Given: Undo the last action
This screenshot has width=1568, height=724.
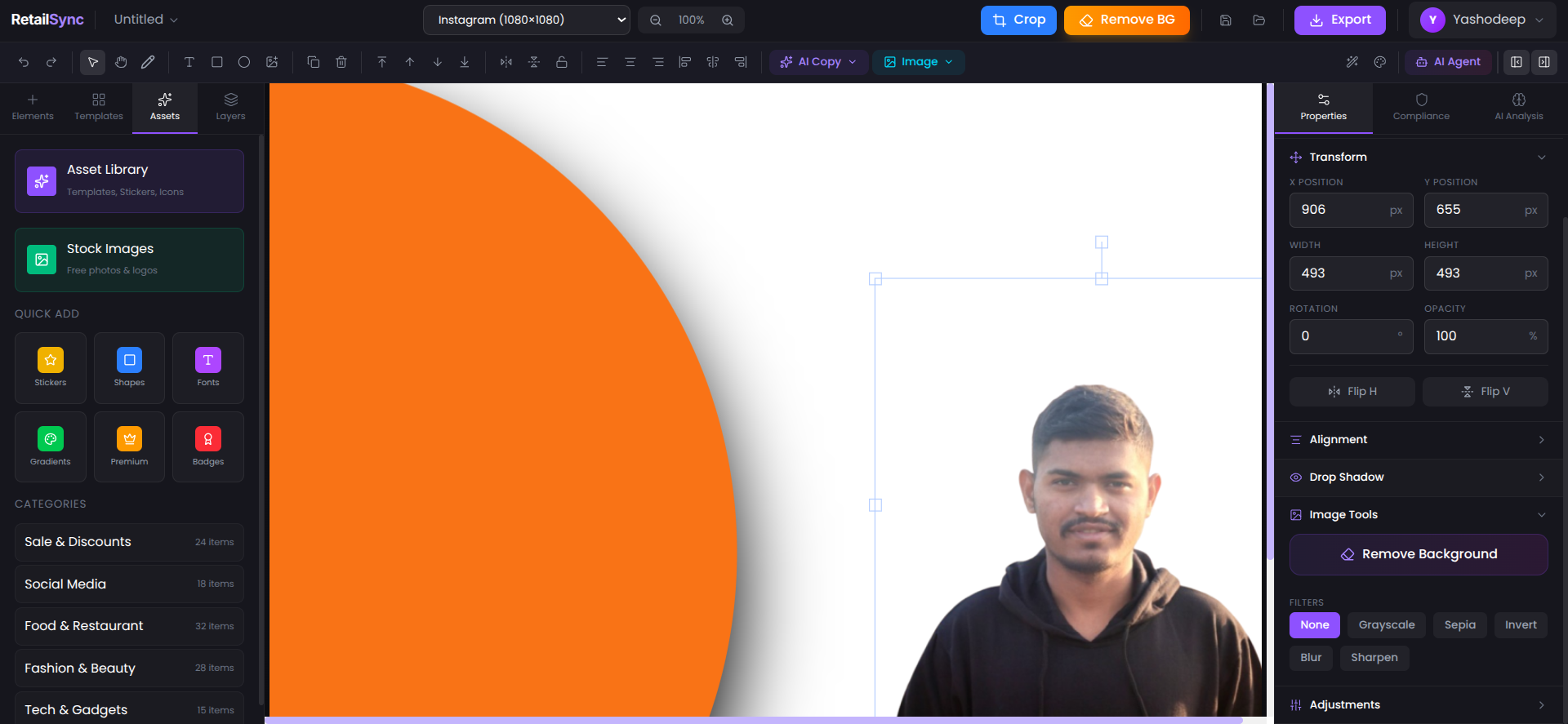Looking at the screenshot, I should tap(24, 62).
